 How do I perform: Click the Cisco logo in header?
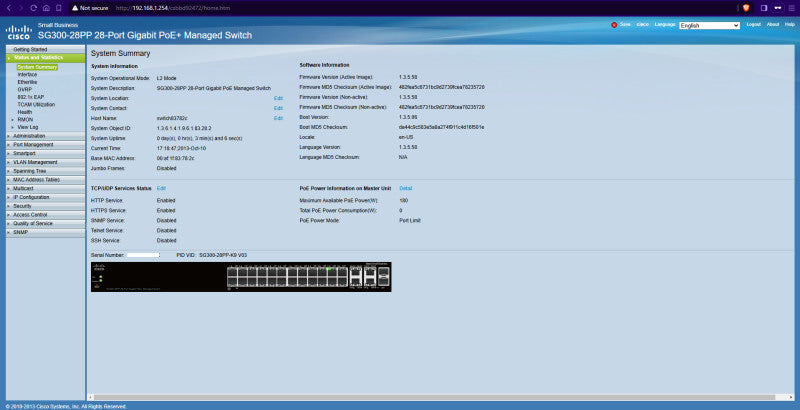(x=19, y=32)
